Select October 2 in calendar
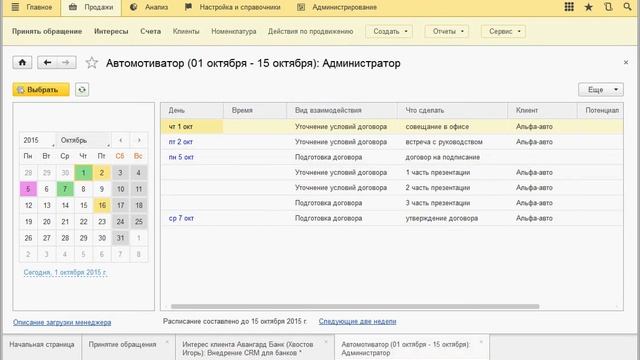This screenshot has width=640, height=360. [x=102, y=173]
